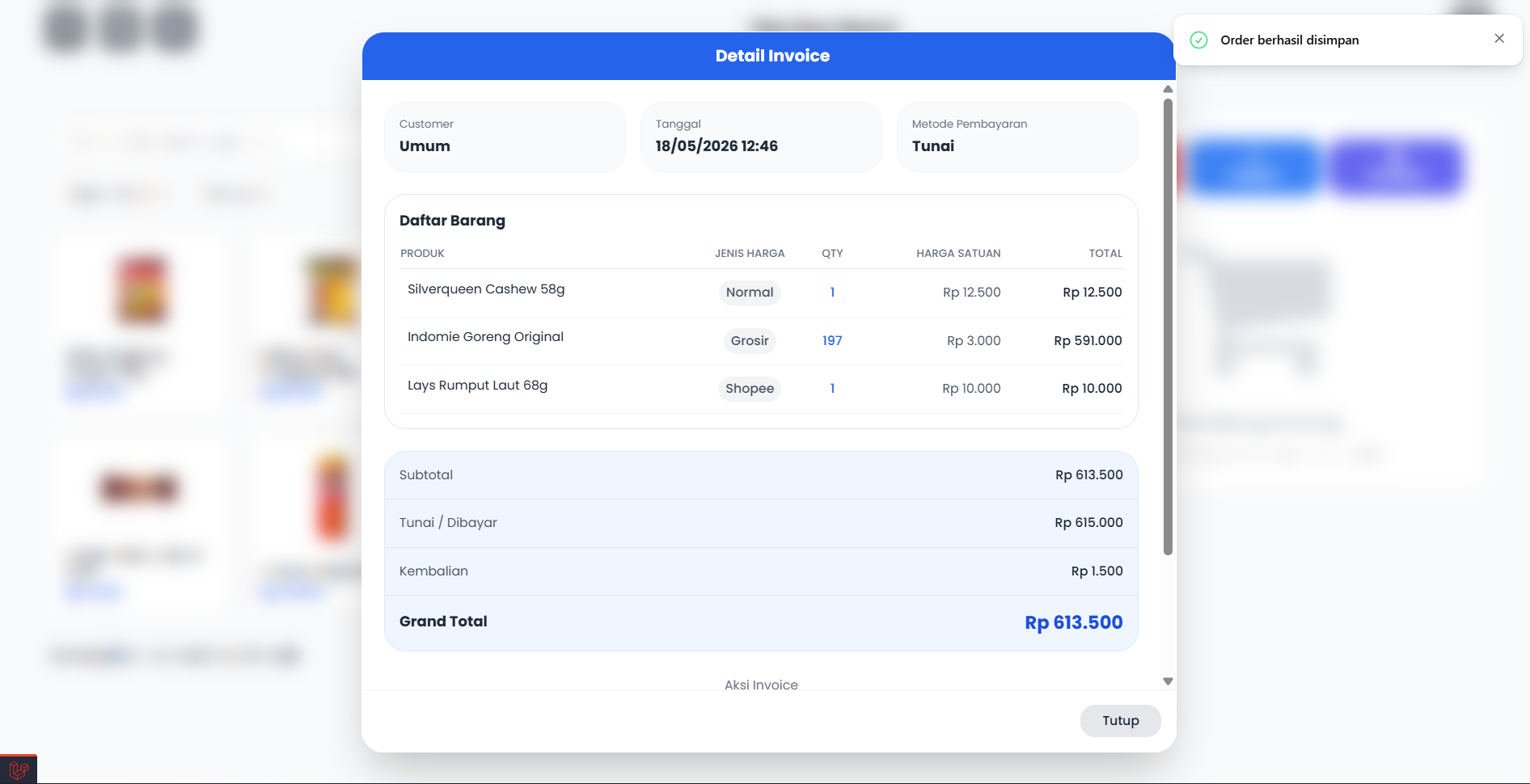1530x784 pixels.
Task: Click the 'Grand Total' label
Action: point(443,622)
